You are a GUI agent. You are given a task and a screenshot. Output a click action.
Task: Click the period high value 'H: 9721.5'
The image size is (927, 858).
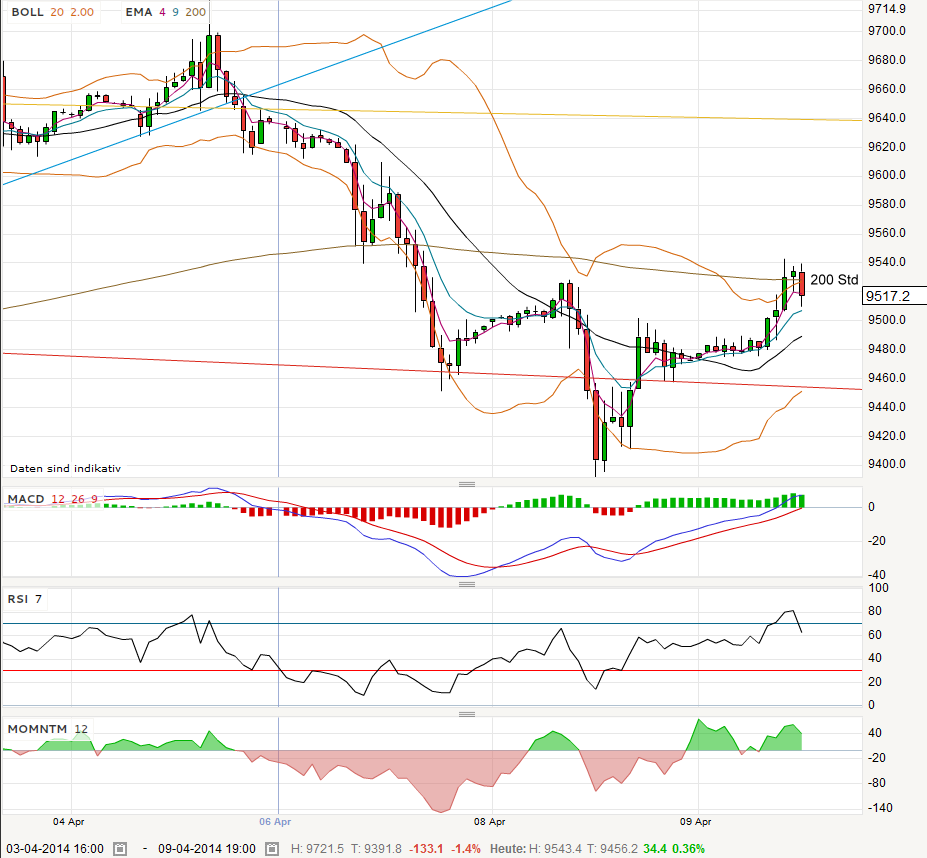[x=317, y=849]
